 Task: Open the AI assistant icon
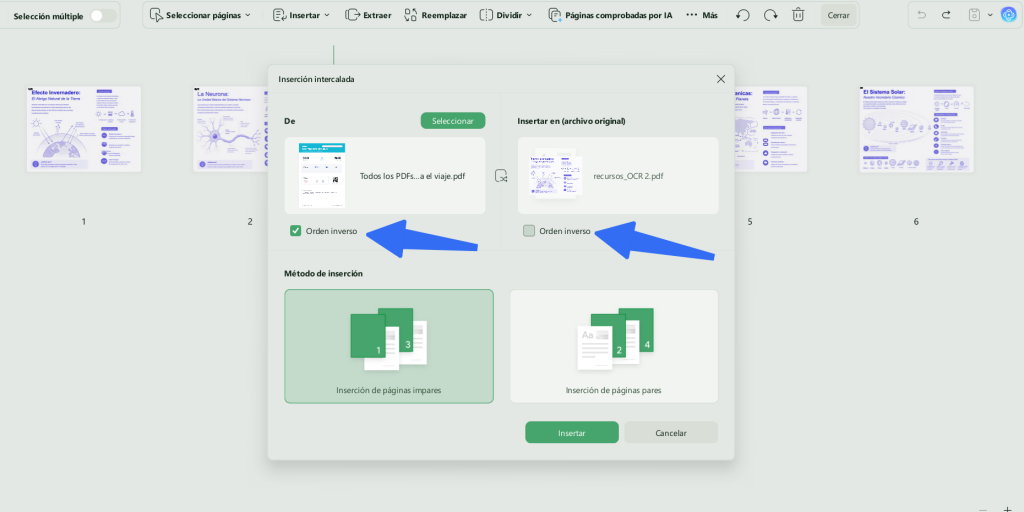1008,14
